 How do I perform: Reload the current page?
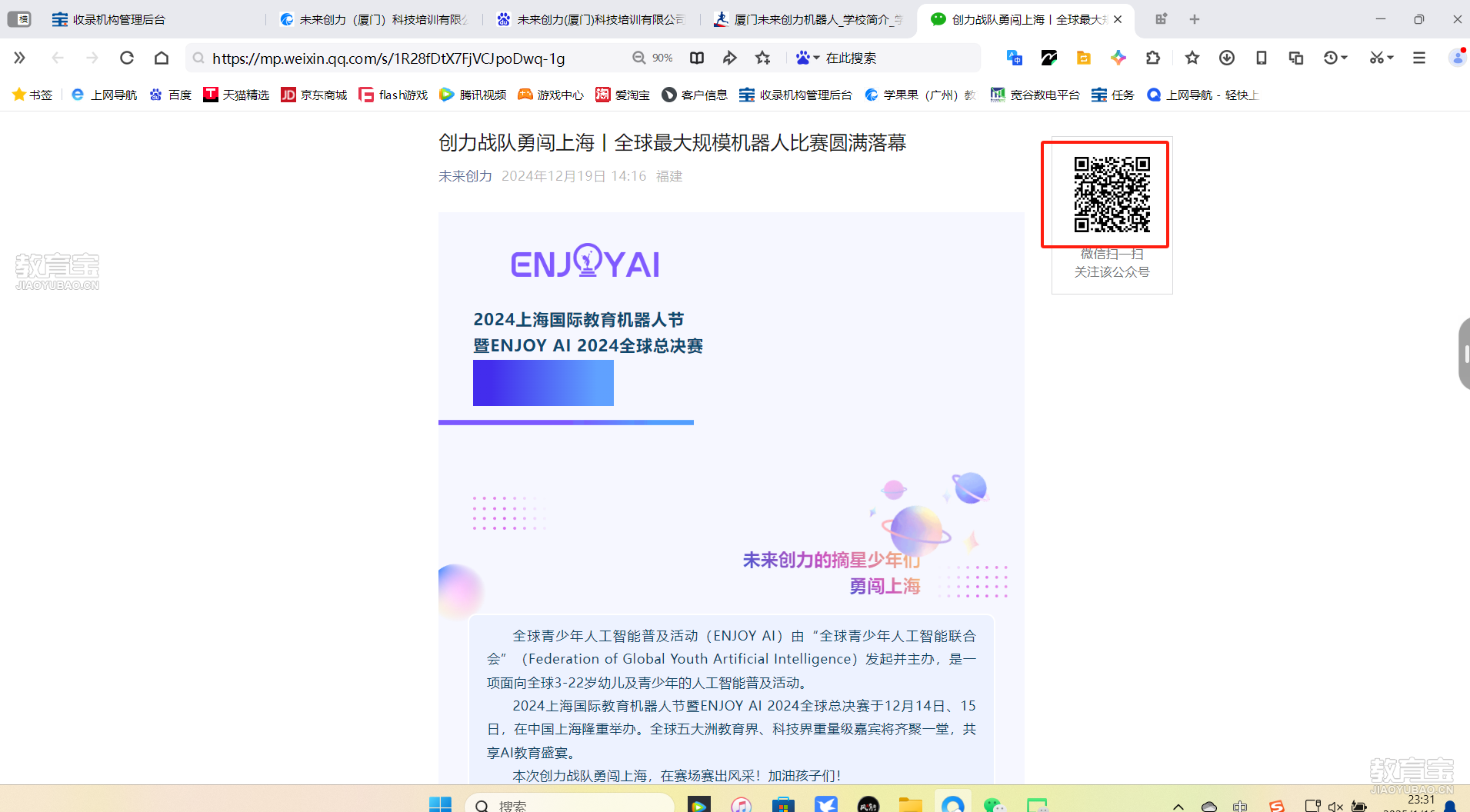127,58
